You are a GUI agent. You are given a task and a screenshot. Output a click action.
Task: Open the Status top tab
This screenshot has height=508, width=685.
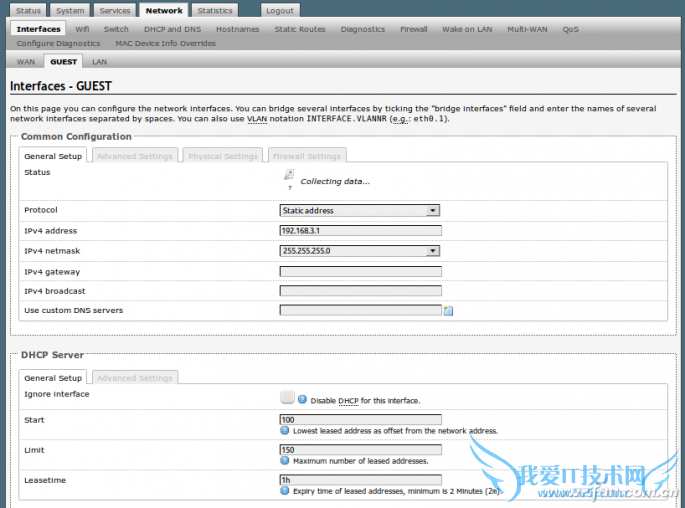(28, 10)
